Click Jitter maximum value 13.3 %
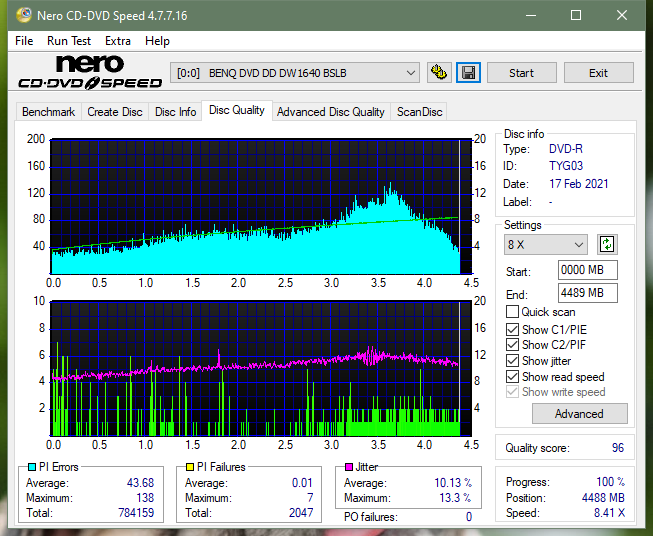Image resolution: width=653 pixels, height=536 pixels. click(x=456, y=498)
